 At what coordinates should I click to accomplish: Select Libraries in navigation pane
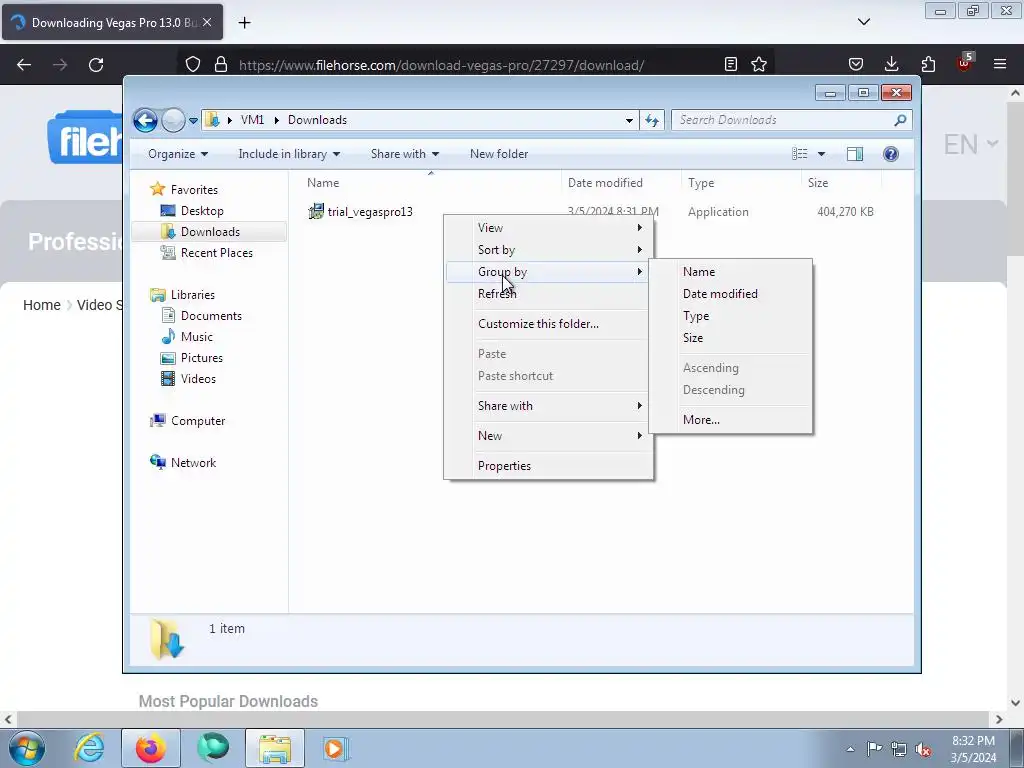point(193,295)
